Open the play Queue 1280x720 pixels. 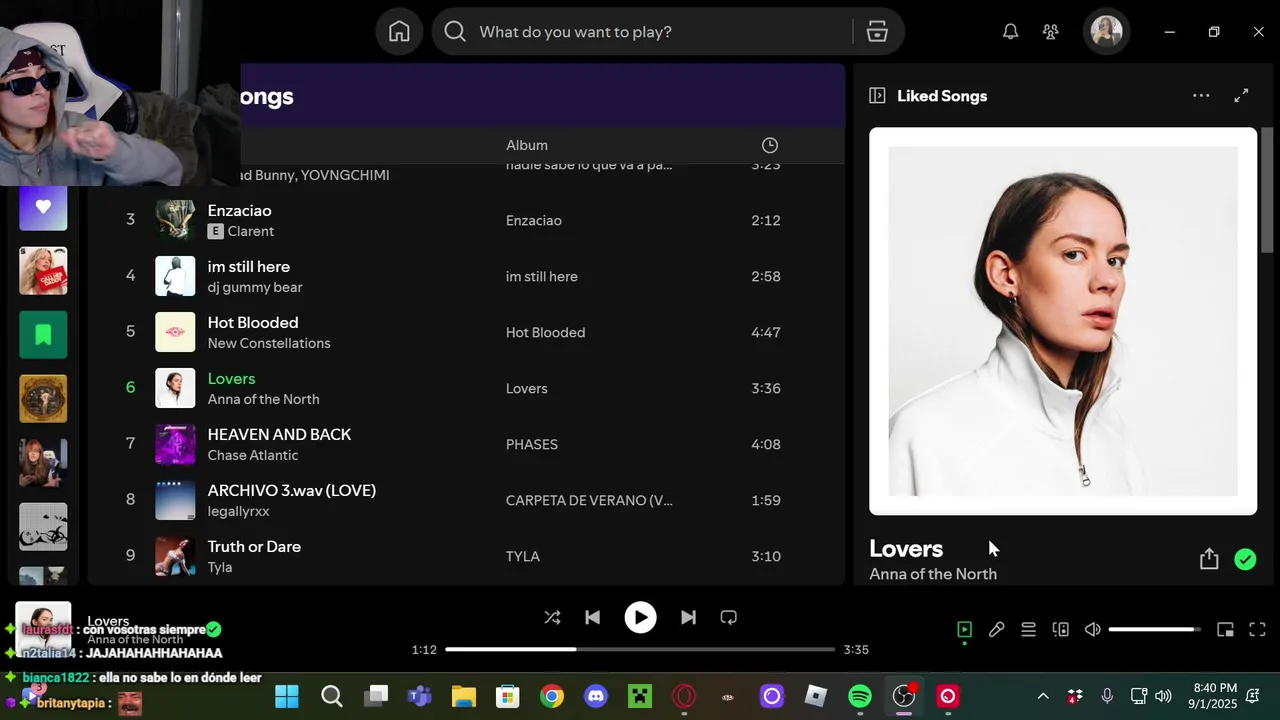(1028, 629)
